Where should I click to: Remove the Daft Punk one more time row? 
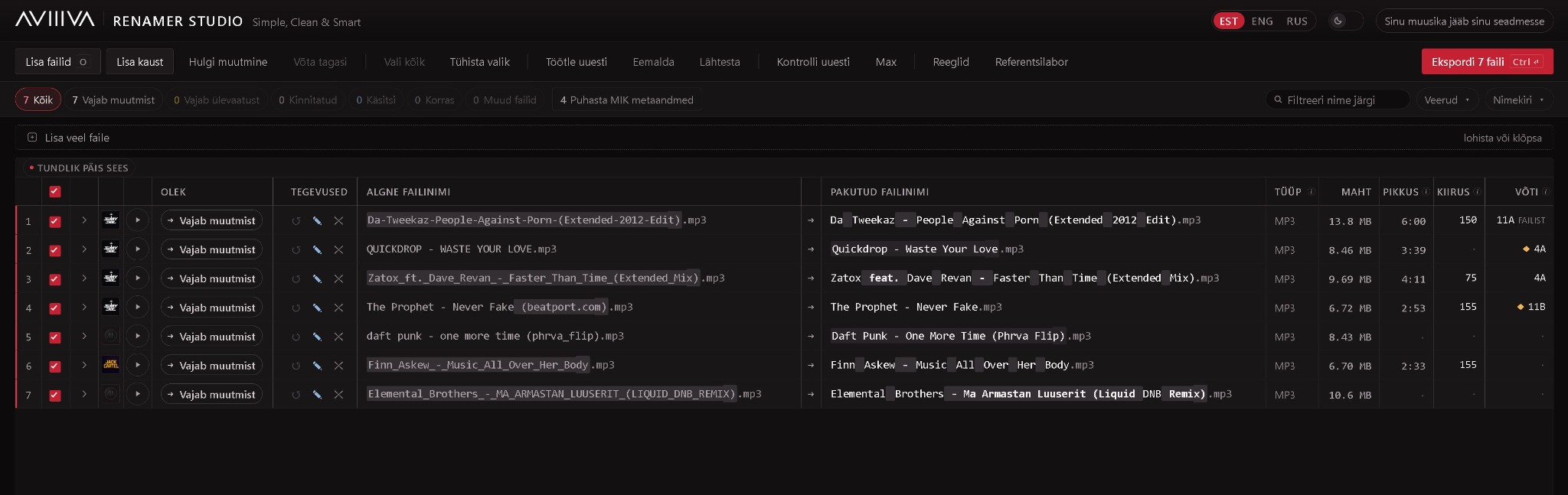coord(338,337)
